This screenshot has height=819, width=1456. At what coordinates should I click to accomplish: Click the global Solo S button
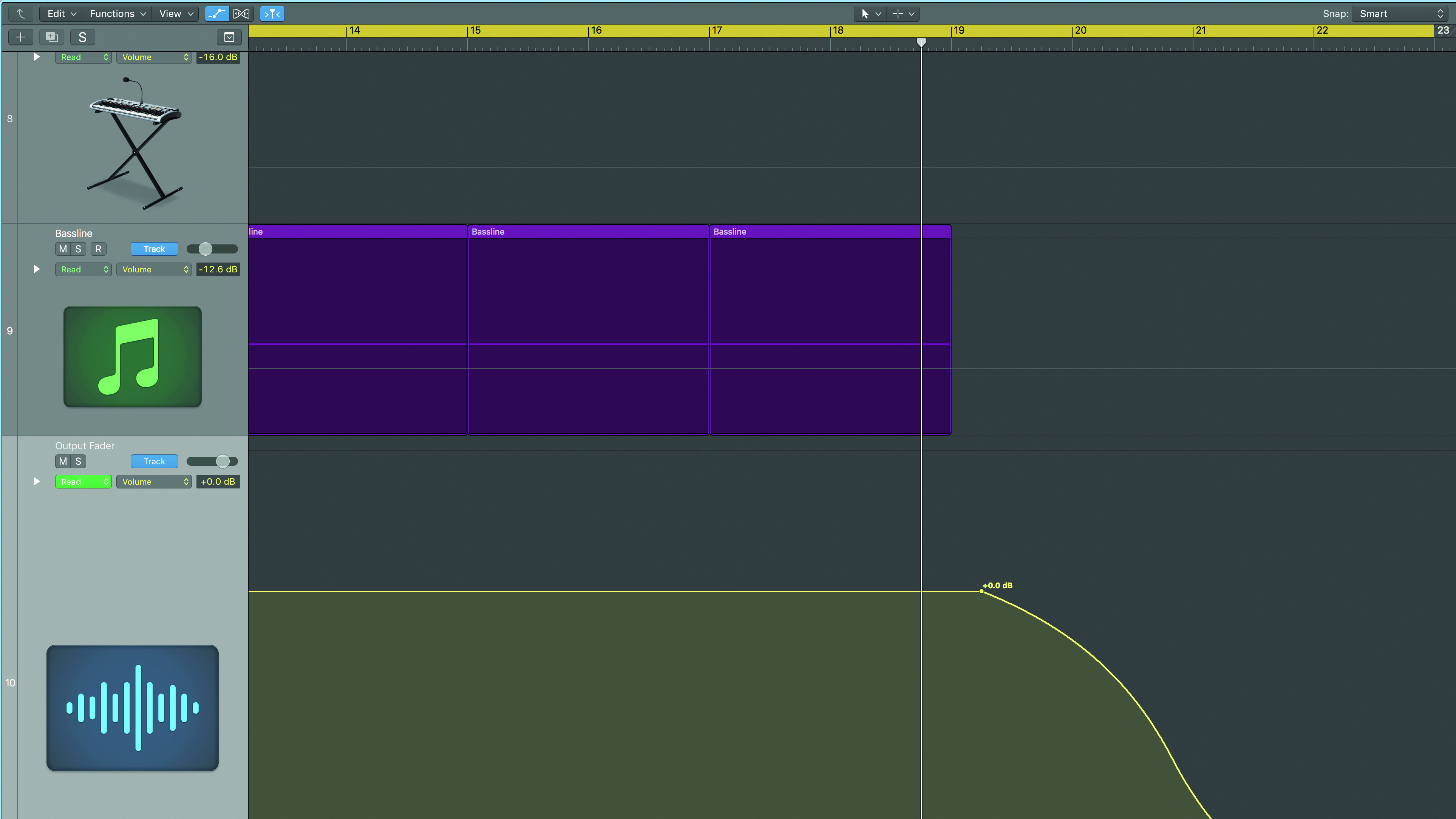click(x=82, y=37)
